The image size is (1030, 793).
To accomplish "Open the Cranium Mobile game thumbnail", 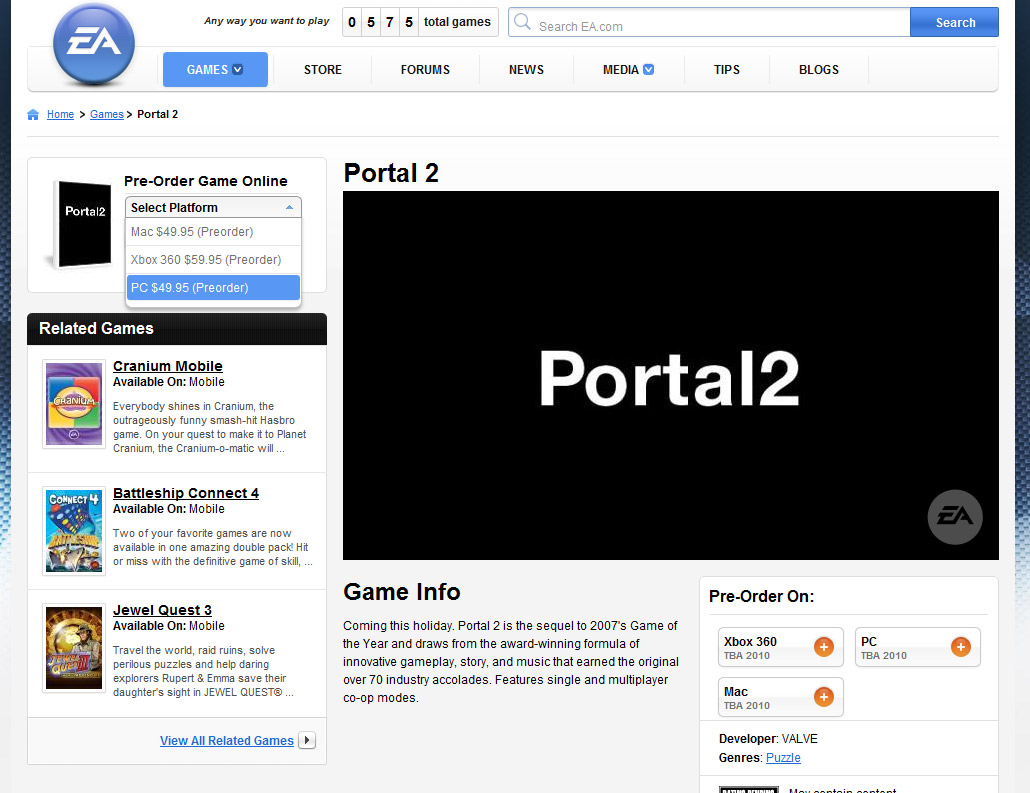I will [74, 404].
